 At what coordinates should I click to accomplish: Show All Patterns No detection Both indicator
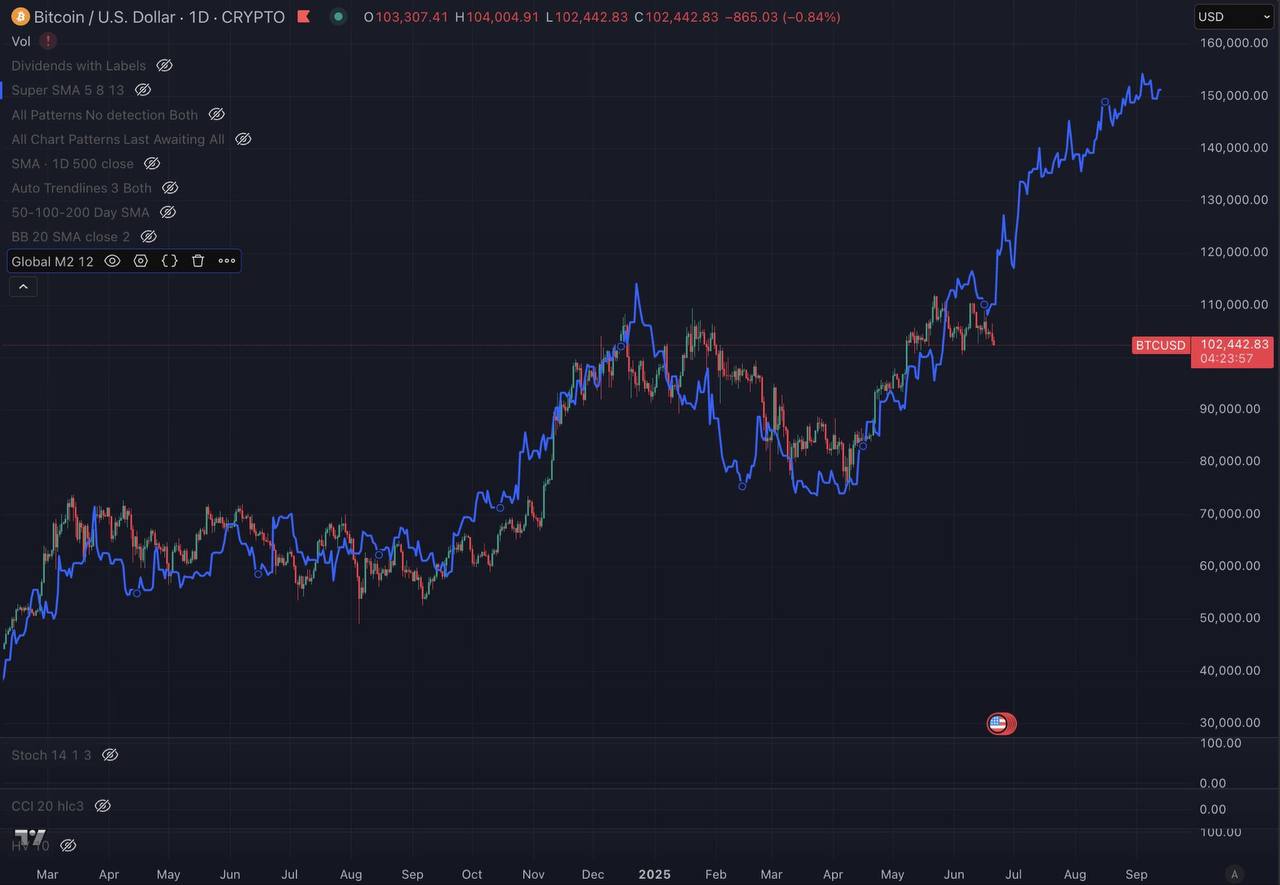coord(216,115)
